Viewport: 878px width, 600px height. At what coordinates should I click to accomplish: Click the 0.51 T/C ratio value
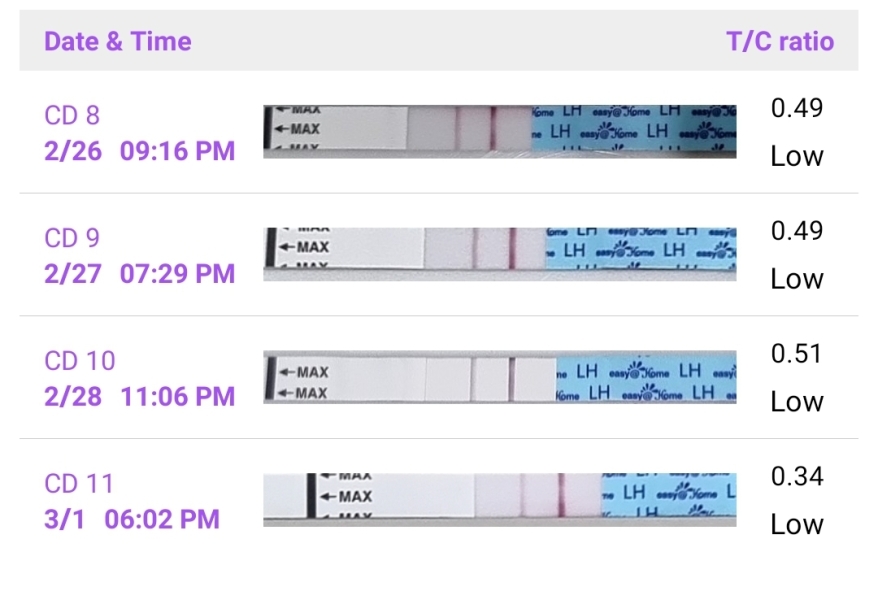tap(796, 353)
